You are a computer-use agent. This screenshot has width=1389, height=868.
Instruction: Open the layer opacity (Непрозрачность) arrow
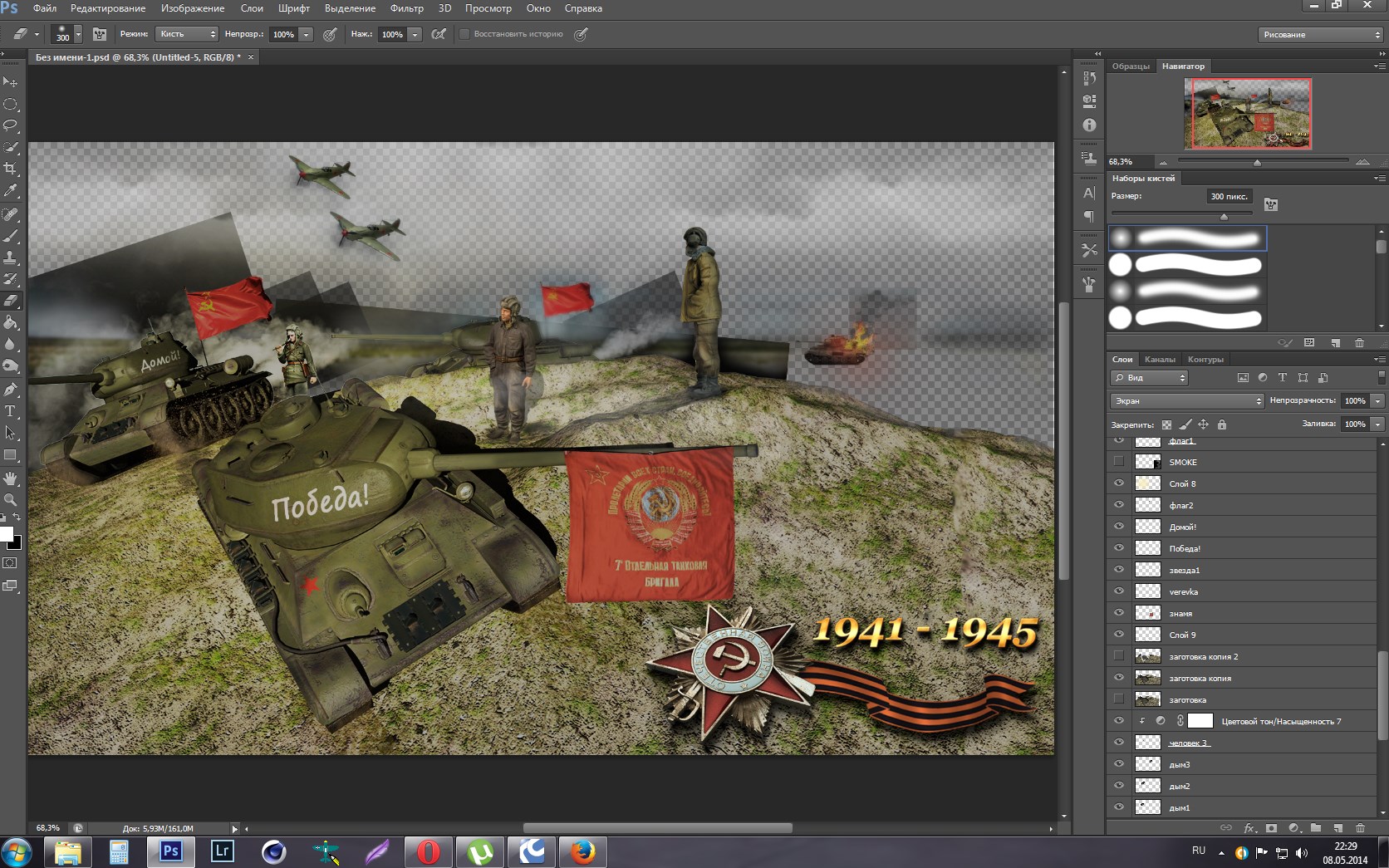point(1377,400)
